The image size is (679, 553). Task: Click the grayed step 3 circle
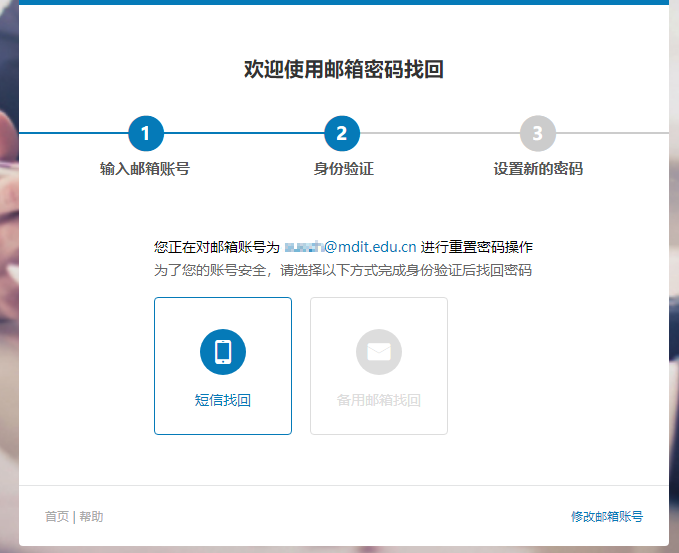[x=538, y=133]
